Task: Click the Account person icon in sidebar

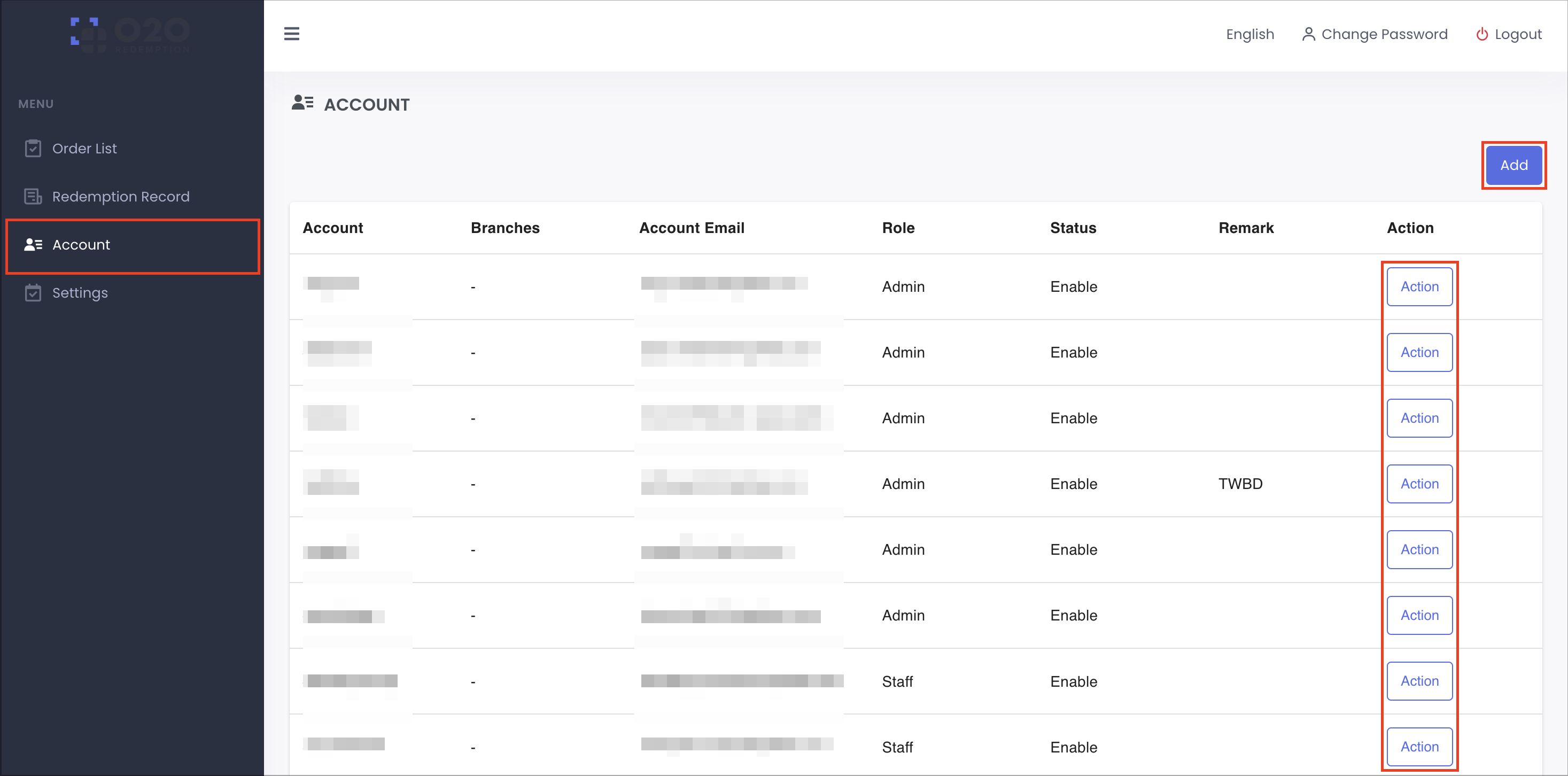Action: tap(33, 245)
